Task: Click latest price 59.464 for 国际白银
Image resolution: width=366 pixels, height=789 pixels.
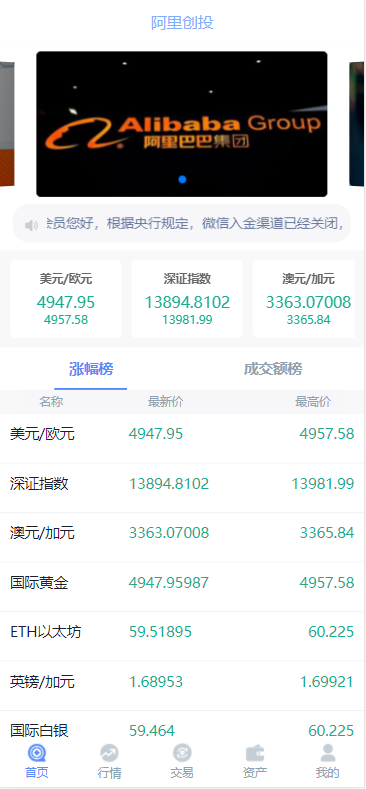Action: [152, 731]
